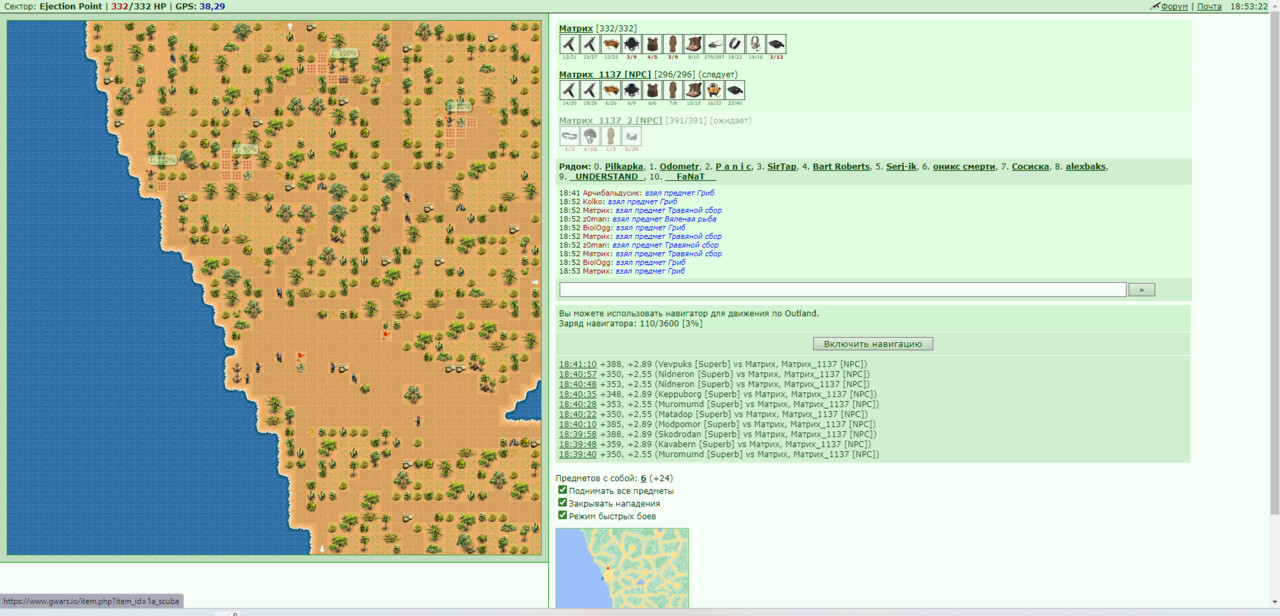
Task: Click Матрих's body armor vest icon
Action: (652, 44)
